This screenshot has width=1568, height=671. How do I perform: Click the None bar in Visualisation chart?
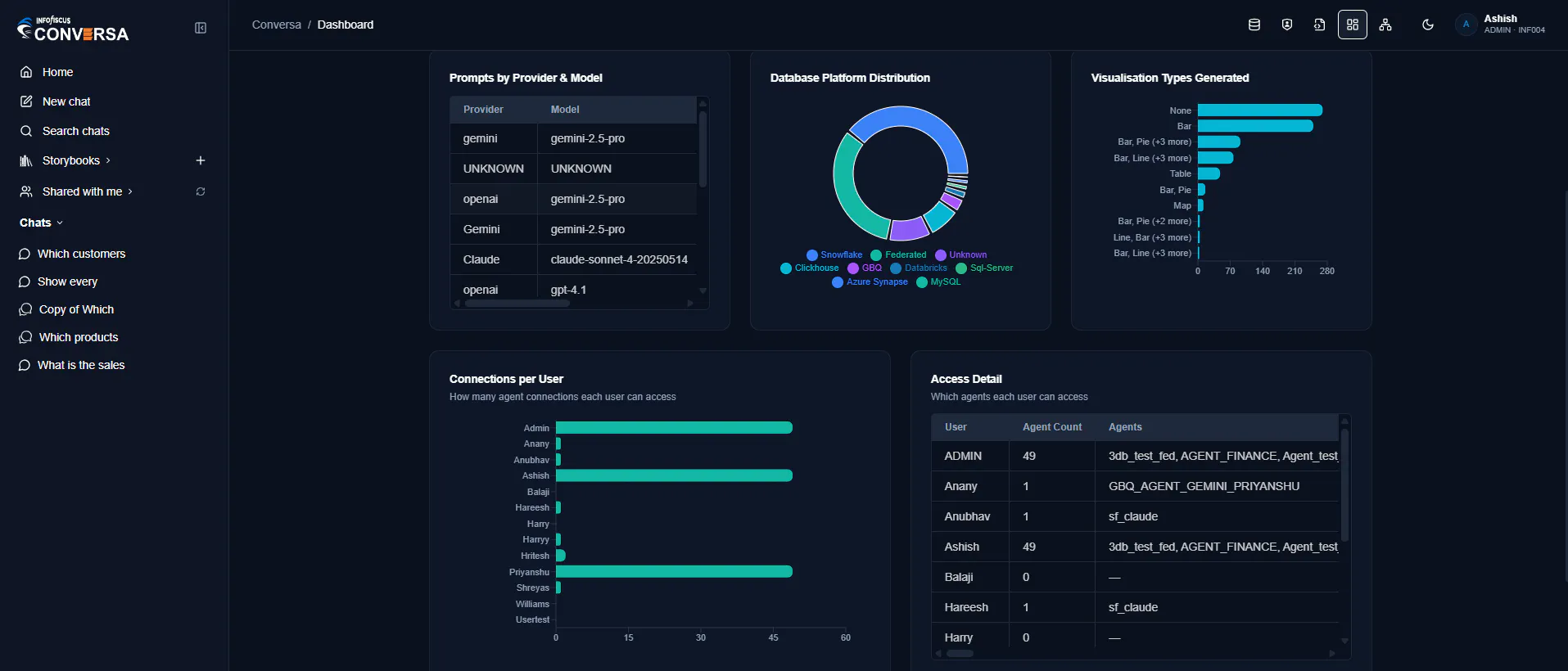[x=1259, y=110]
